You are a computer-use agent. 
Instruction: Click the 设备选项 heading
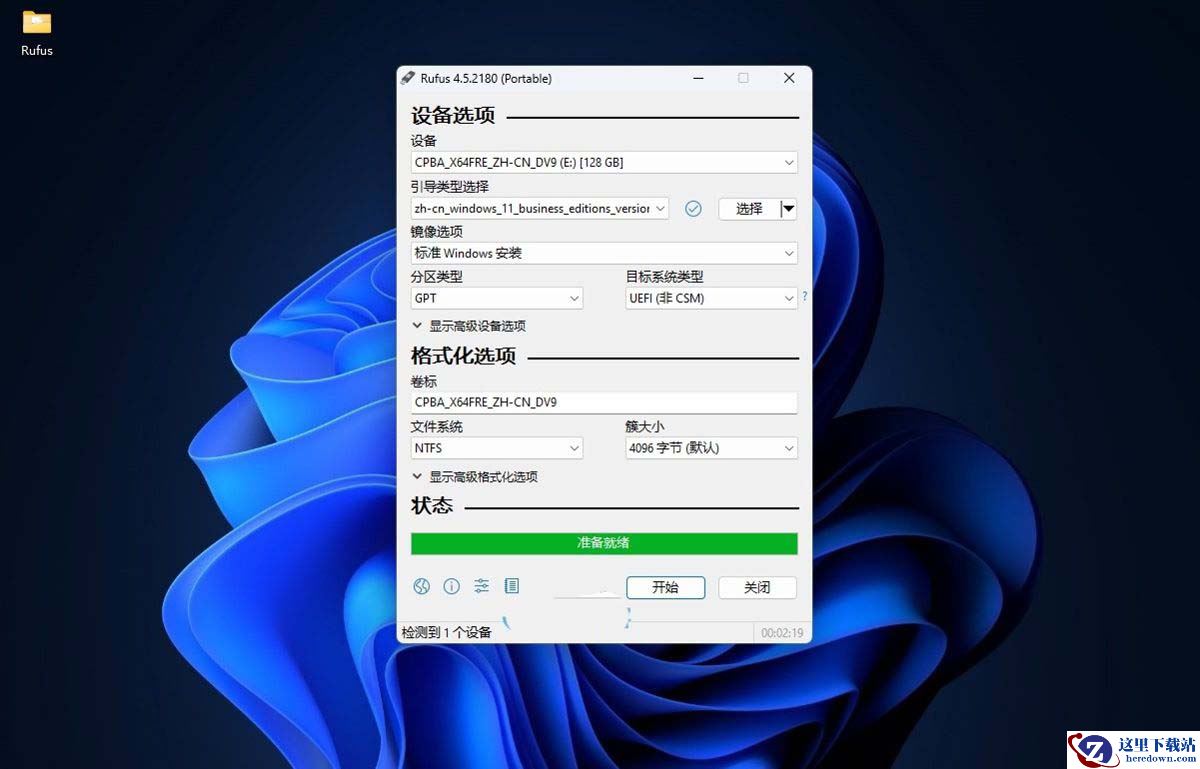(453, 115)
